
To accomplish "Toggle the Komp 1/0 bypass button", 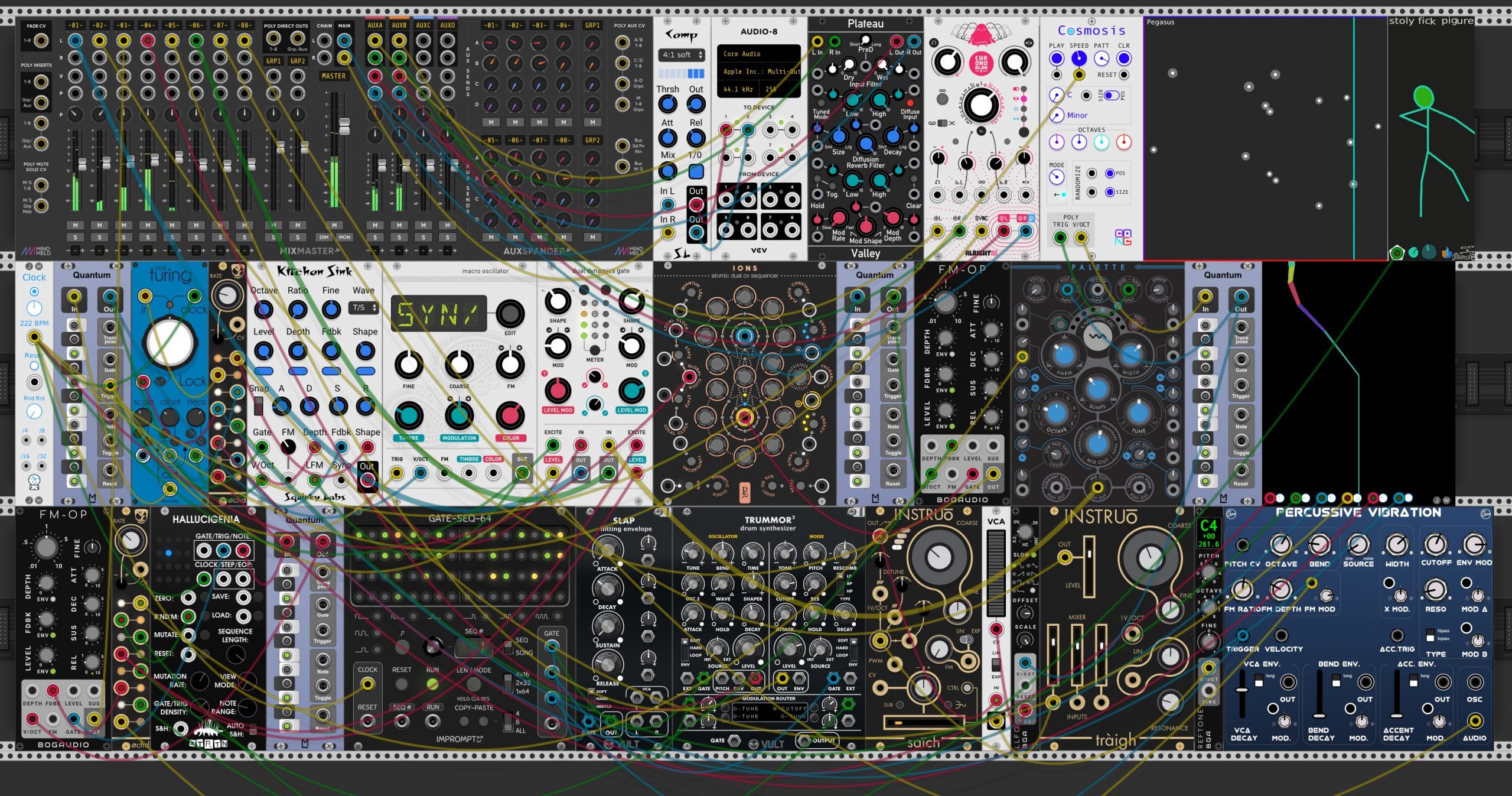I will tap(696, 171).
